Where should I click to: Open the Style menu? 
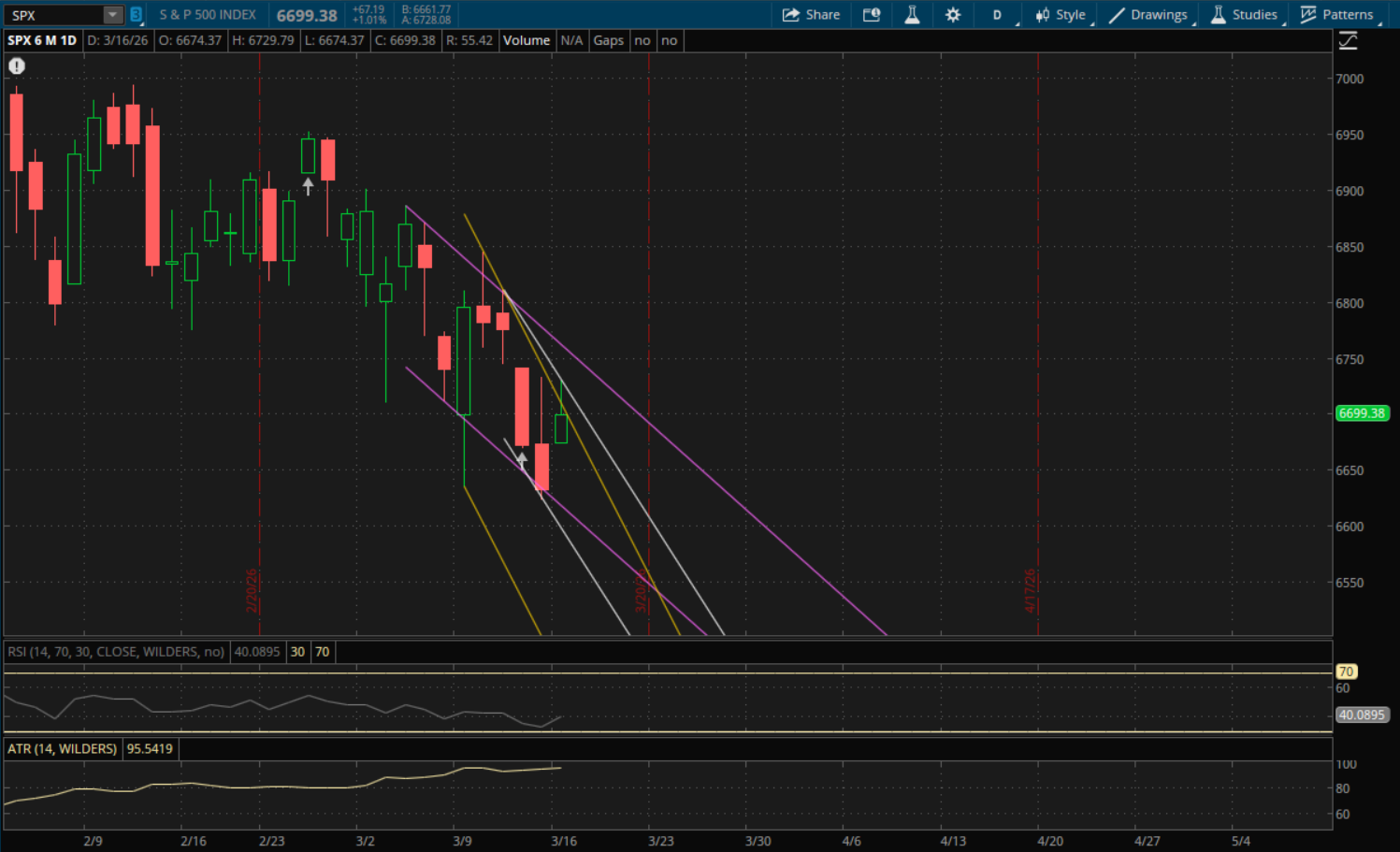[1061, 15]
